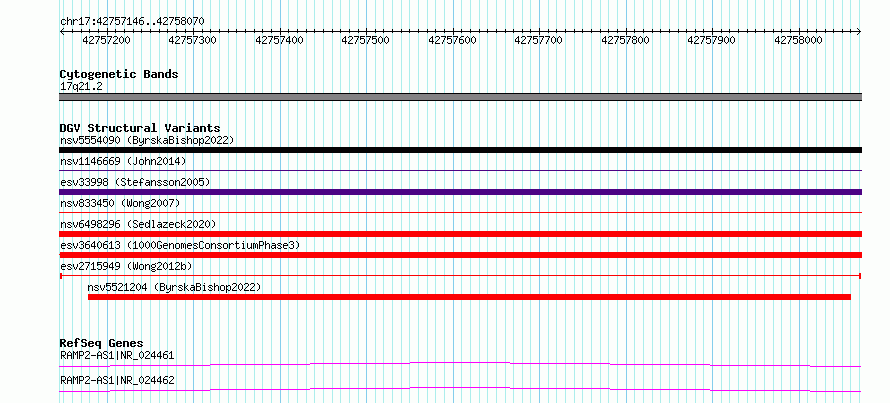Click the red esv3640613 variant bar
This screenshot has width=890, height=403.
click(460, 255)
